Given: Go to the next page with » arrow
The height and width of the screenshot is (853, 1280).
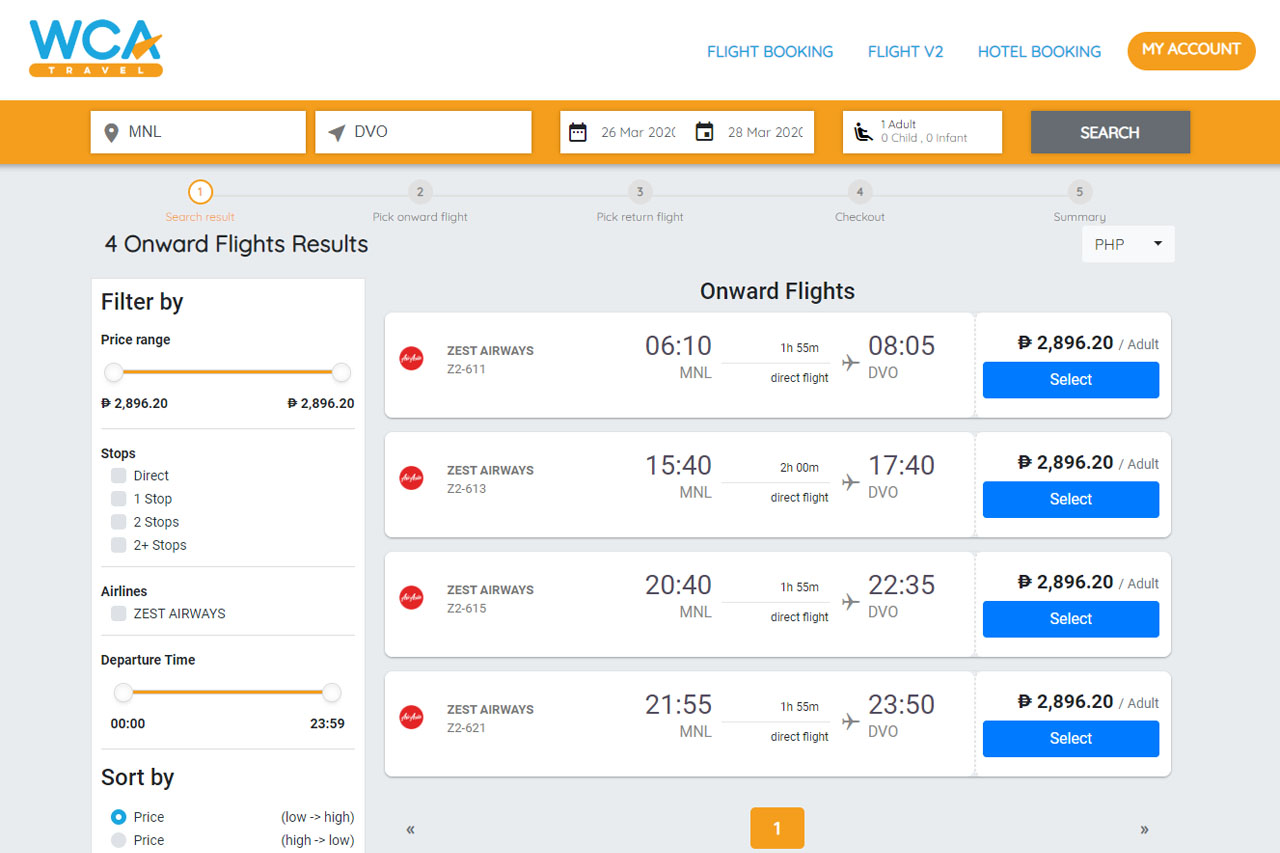Looking at the screenshot, I should 1144,829.
